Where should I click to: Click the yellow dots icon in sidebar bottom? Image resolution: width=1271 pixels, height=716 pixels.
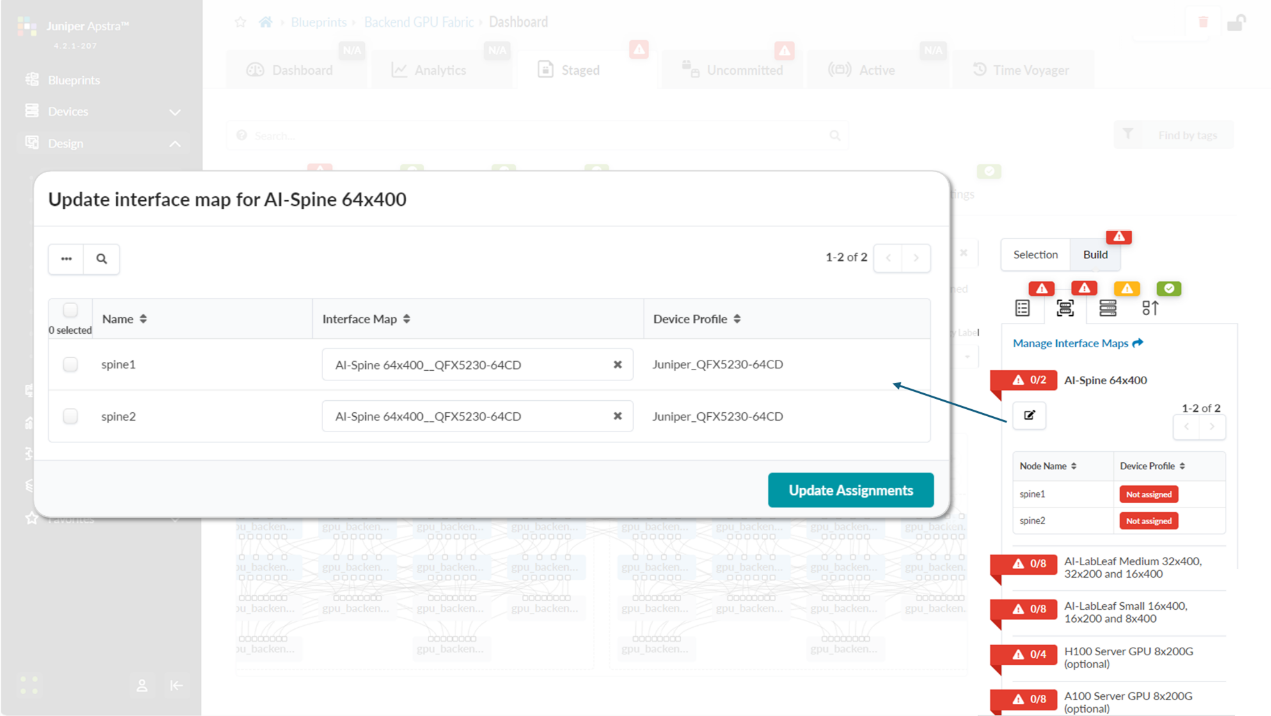pyautogui.click(x=29, y=685)
